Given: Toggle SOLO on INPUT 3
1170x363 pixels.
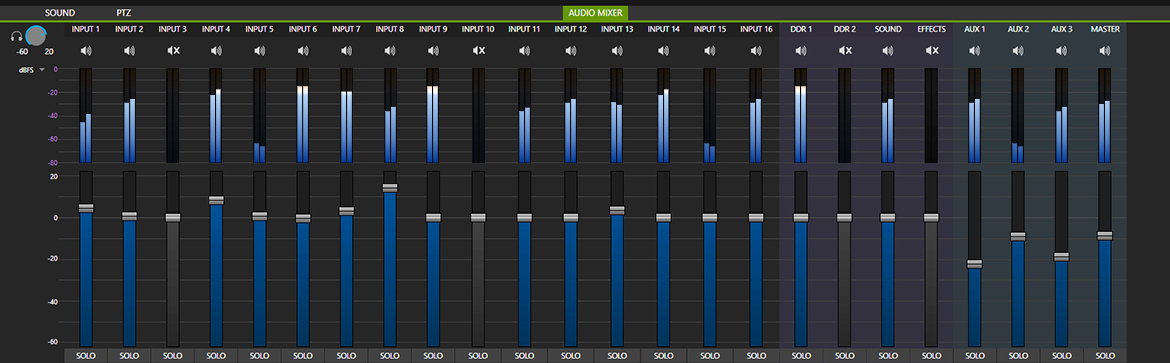Looking at the screenshot, I should click(172, 356).
